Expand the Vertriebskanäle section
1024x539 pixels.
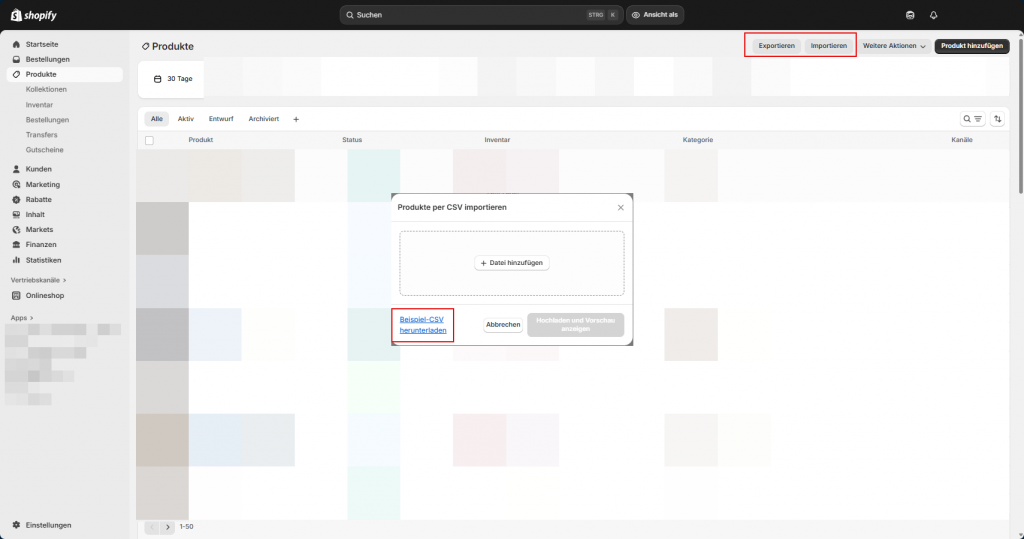(x=38, y=280)
